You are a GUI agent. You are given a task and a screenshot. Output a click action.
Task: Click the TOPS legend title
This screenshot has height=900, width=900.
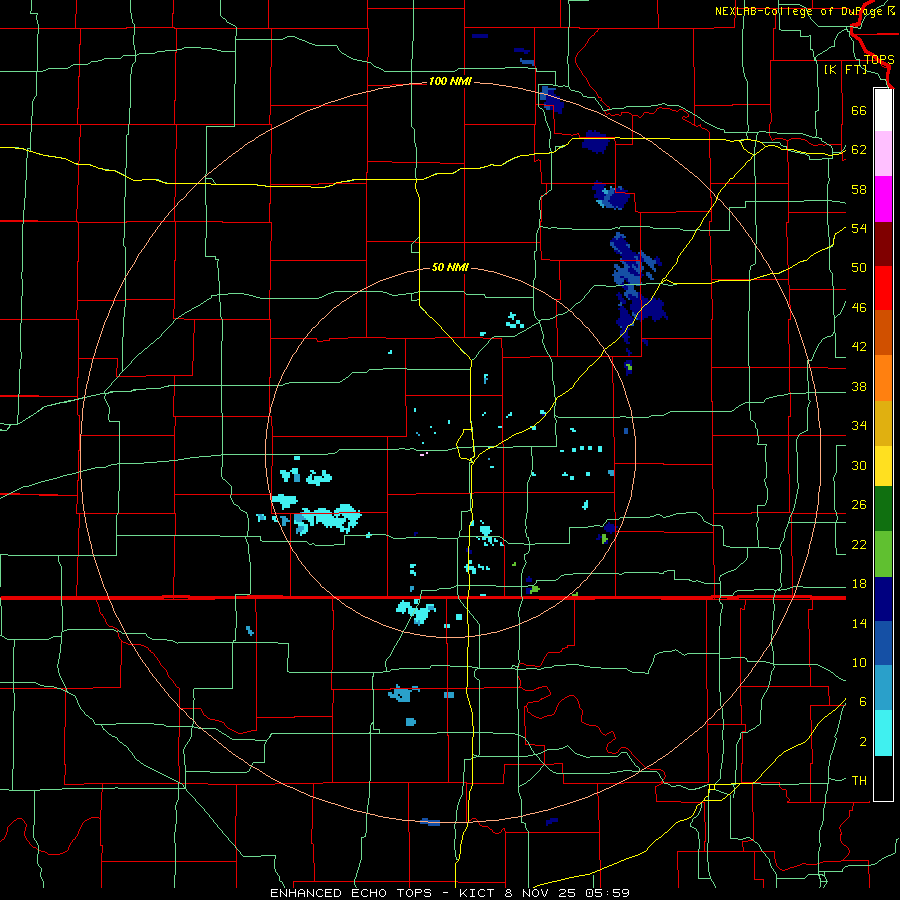[879, 60]
